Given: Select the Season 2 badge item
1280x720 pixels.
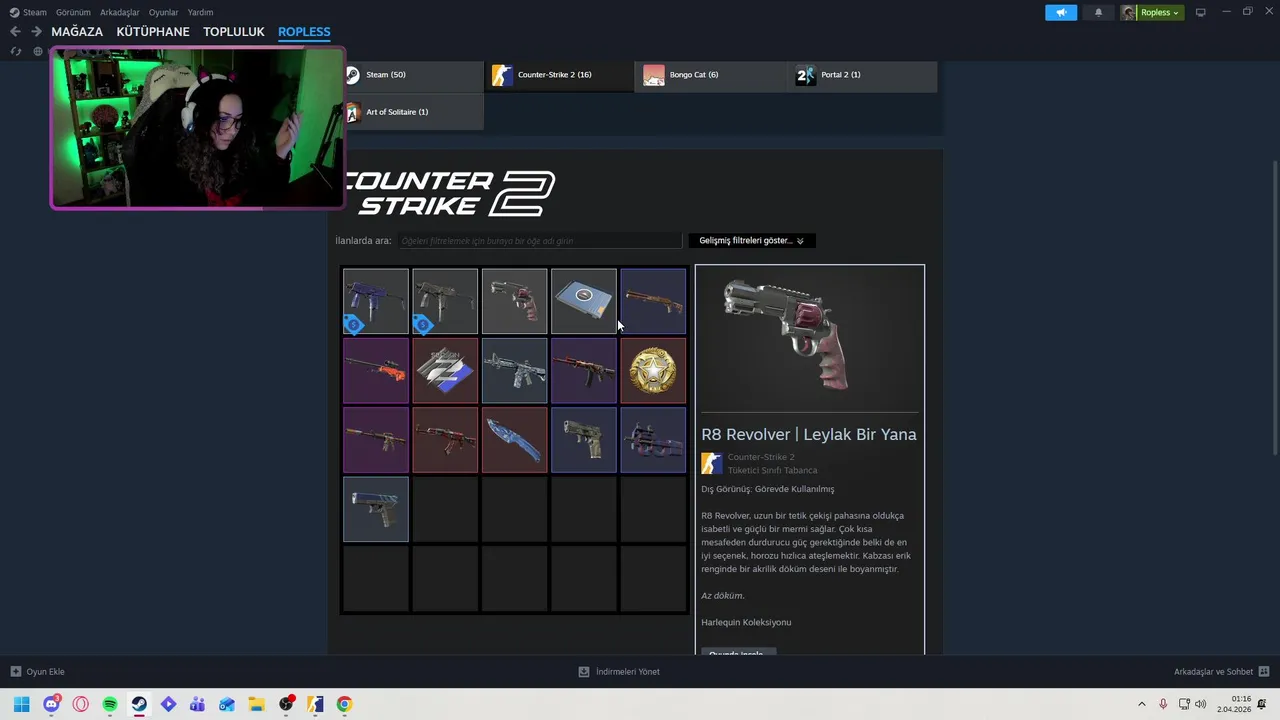Looking at the screenshot, I should point(445,370).
